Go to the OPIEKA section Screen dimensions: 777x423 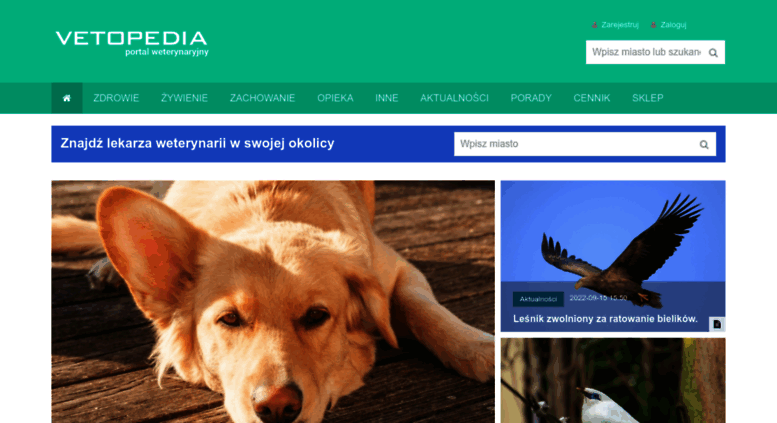pyautogui.click(x=335, y=98)
